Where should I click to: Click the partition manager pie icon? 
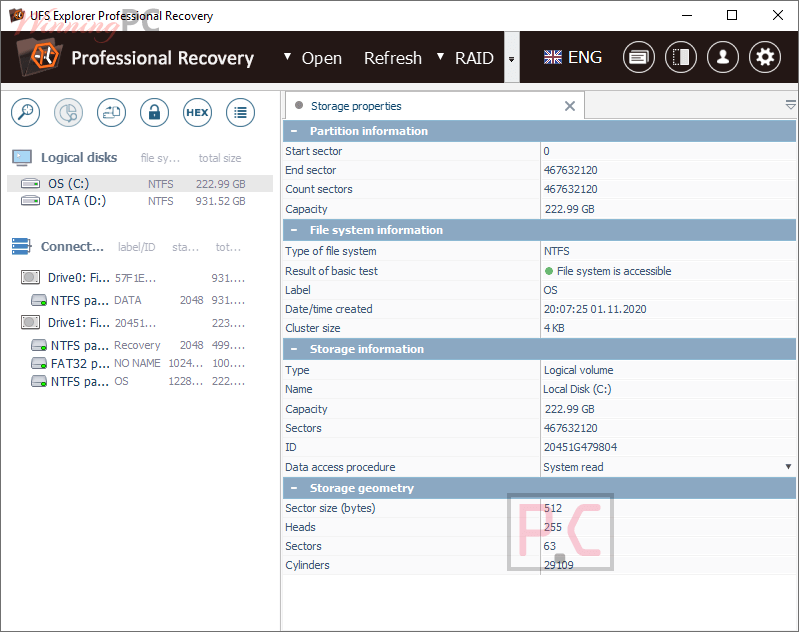[68, 113]
